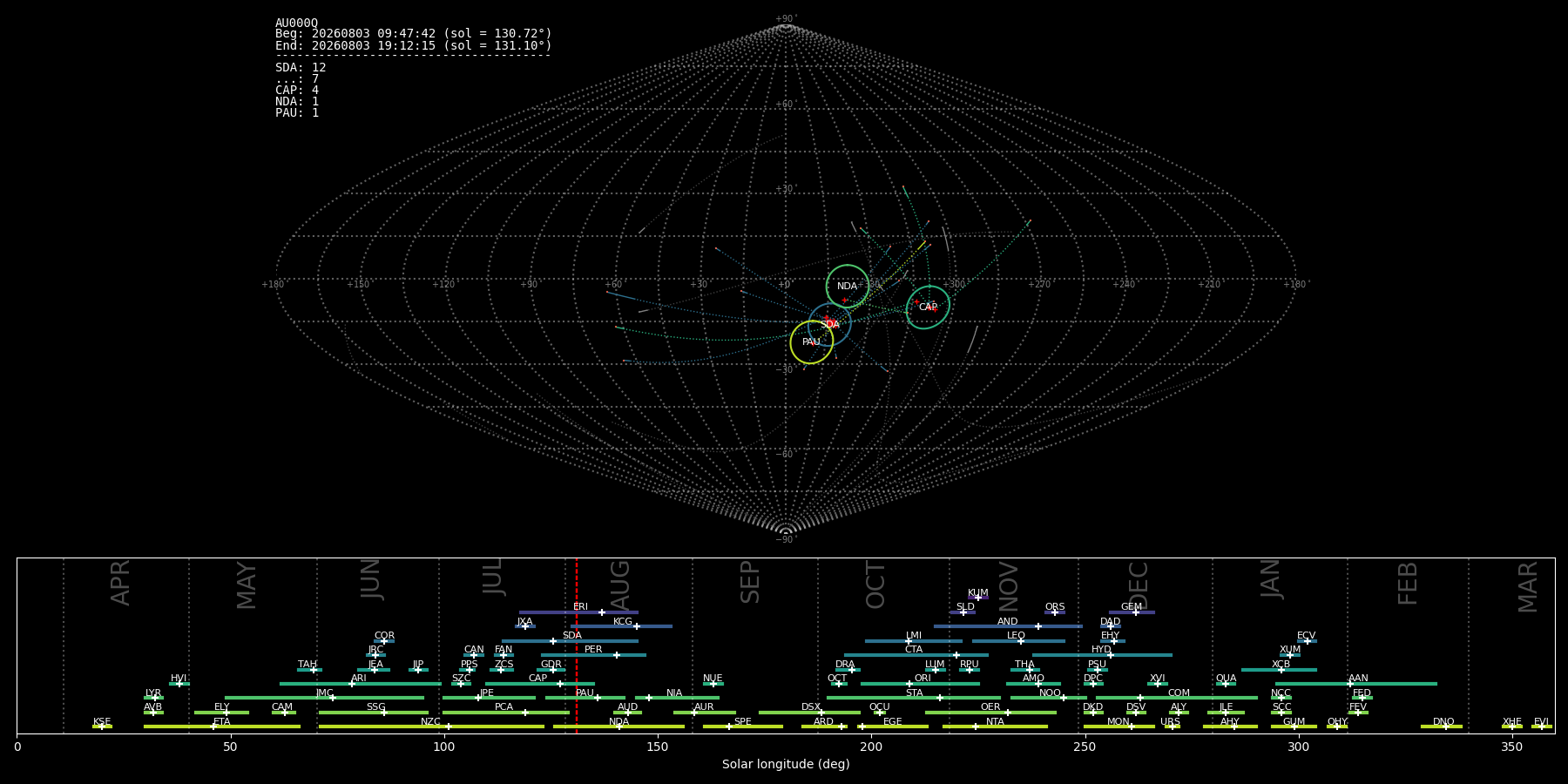Select the COR shower label
1568x784 pixels.
click(384, 635)
